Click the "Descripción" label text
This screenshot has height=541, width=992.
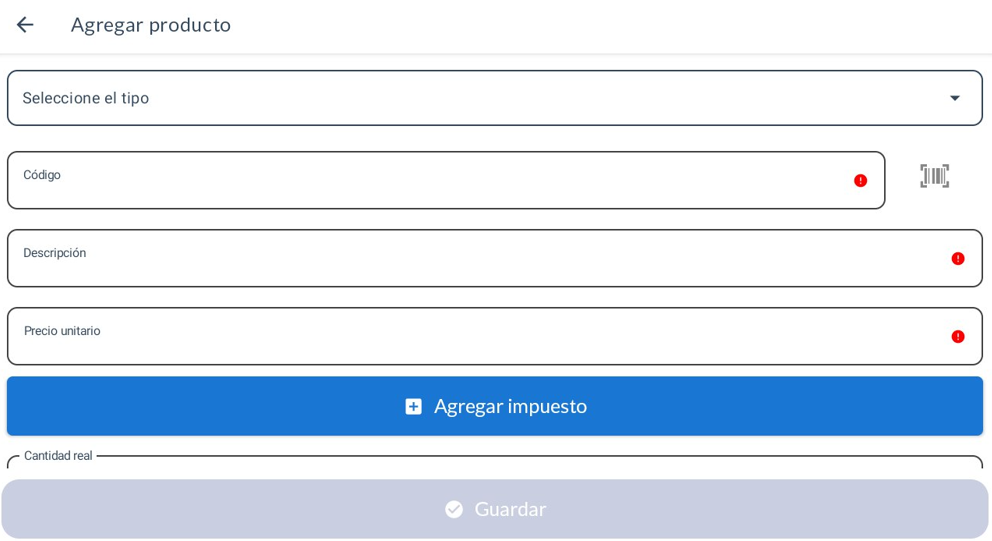click(55, 253)
